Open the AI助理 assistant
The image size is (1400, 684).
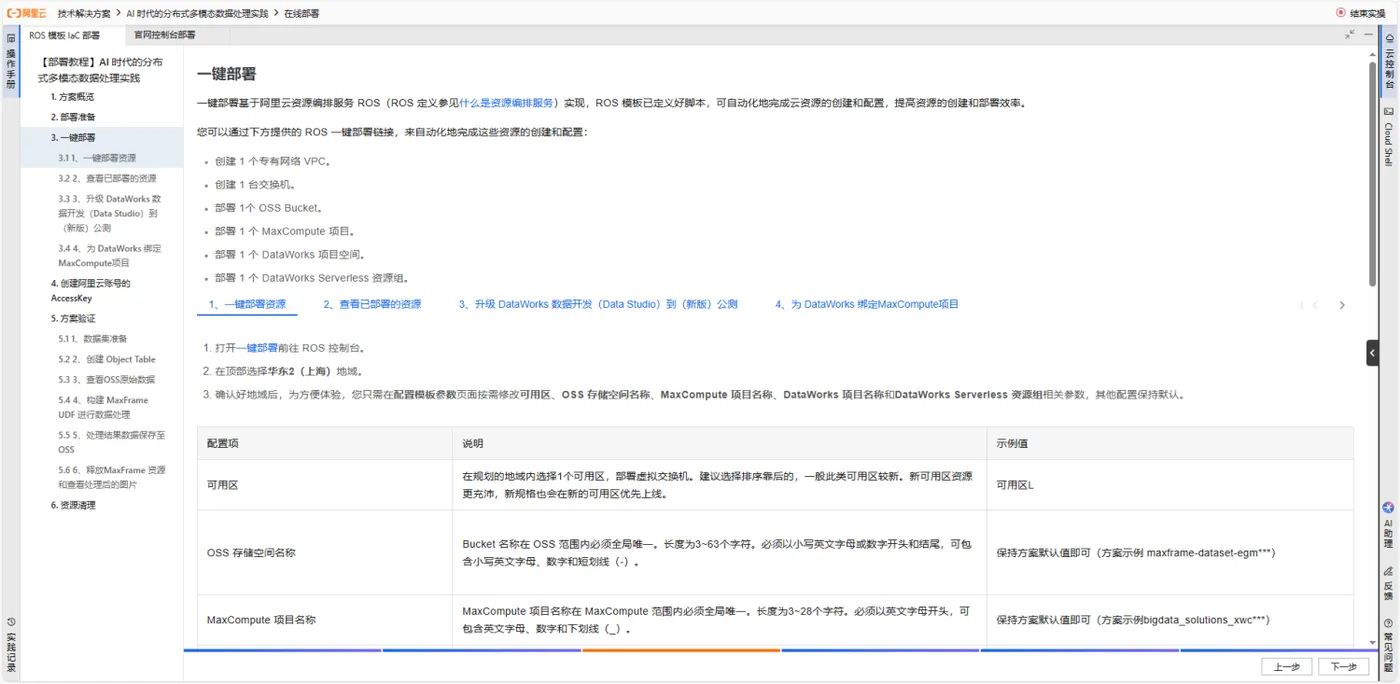pyautogui.click(x=1389, y=526)
